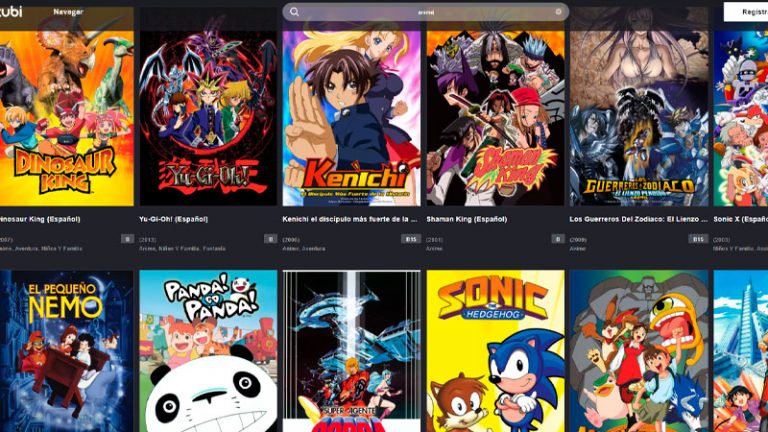Click the Registrar button
768x432 pixels.
[746, 12]
